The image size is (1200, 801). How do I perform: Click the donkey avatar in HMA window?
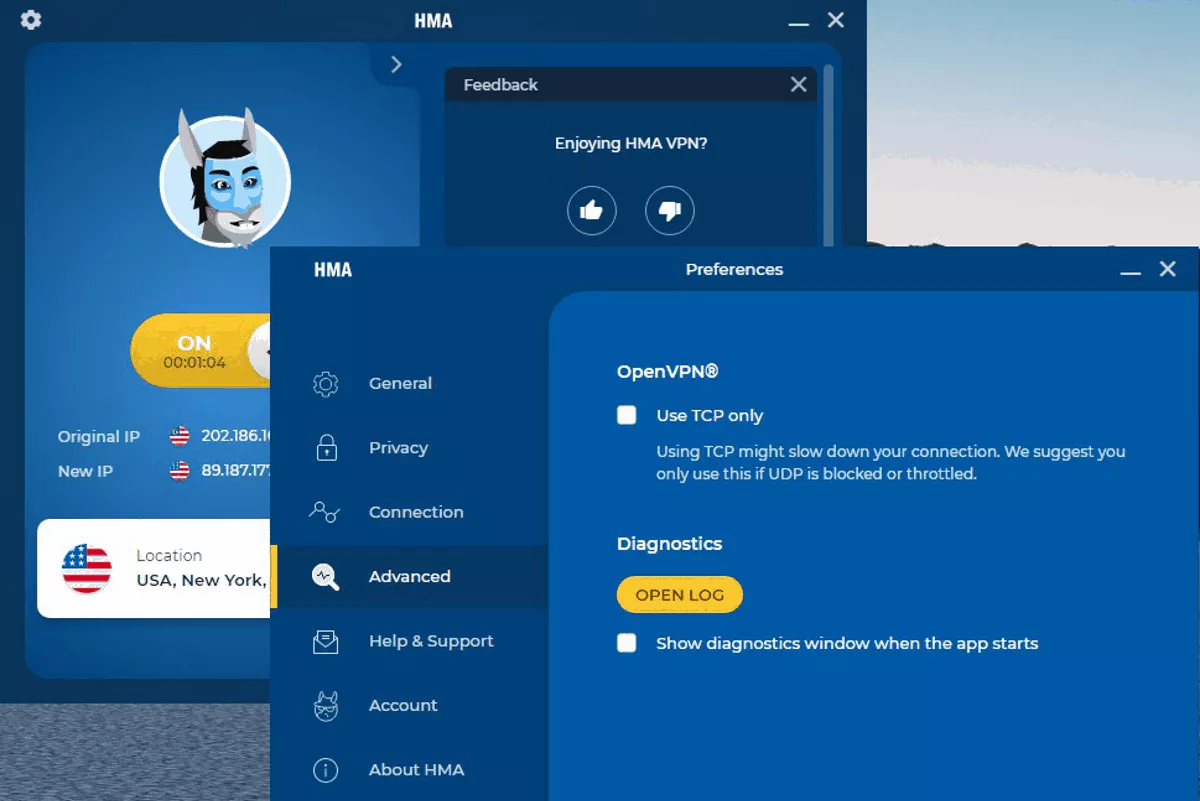[x=225, y=180]
